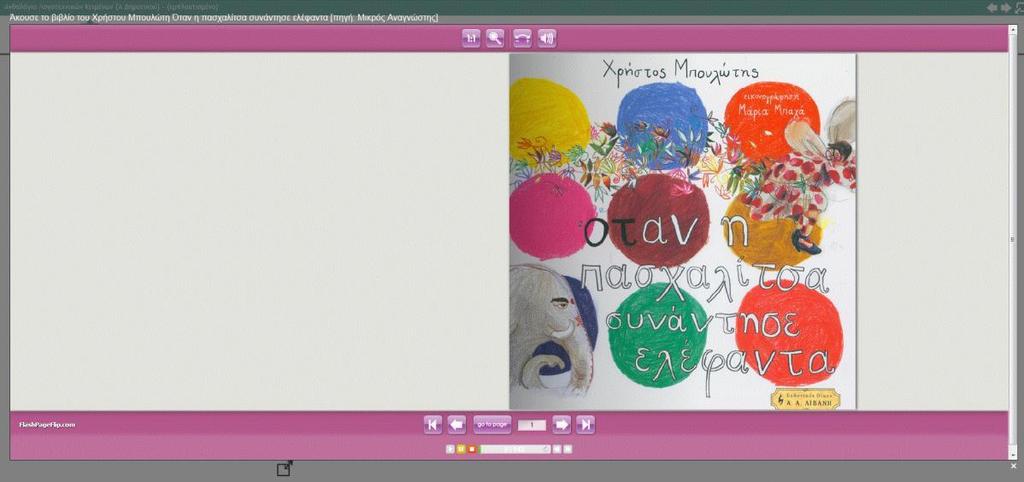The image size is (1024, 482).
Task: Click the second small button right of the progress bar
Action: click(568, 449)
